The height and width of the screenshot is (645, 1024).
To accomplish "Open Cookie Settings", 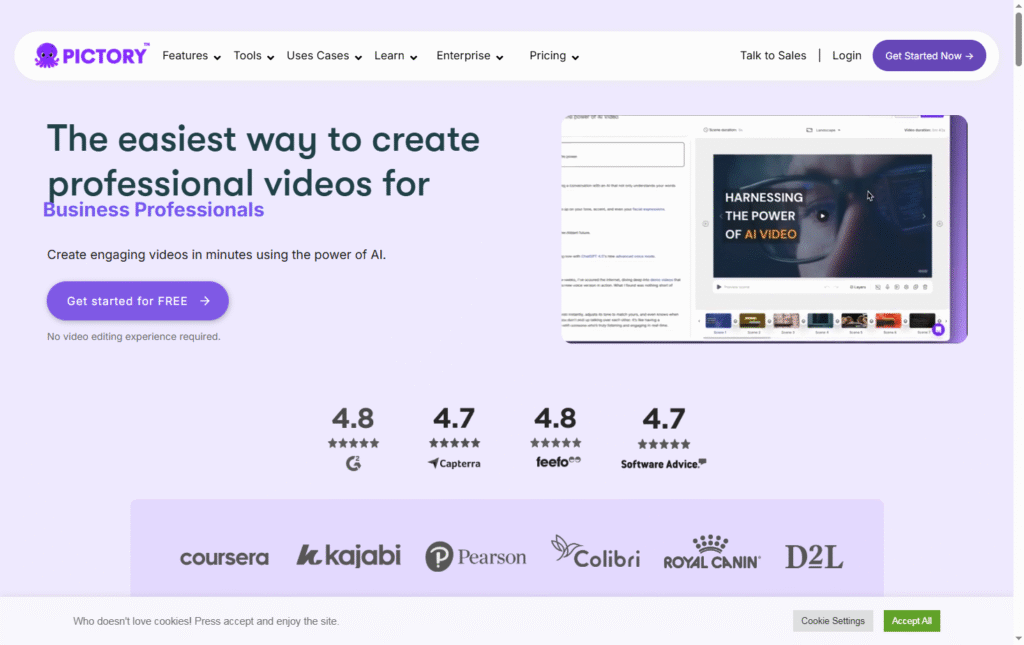I will (833, 621).
